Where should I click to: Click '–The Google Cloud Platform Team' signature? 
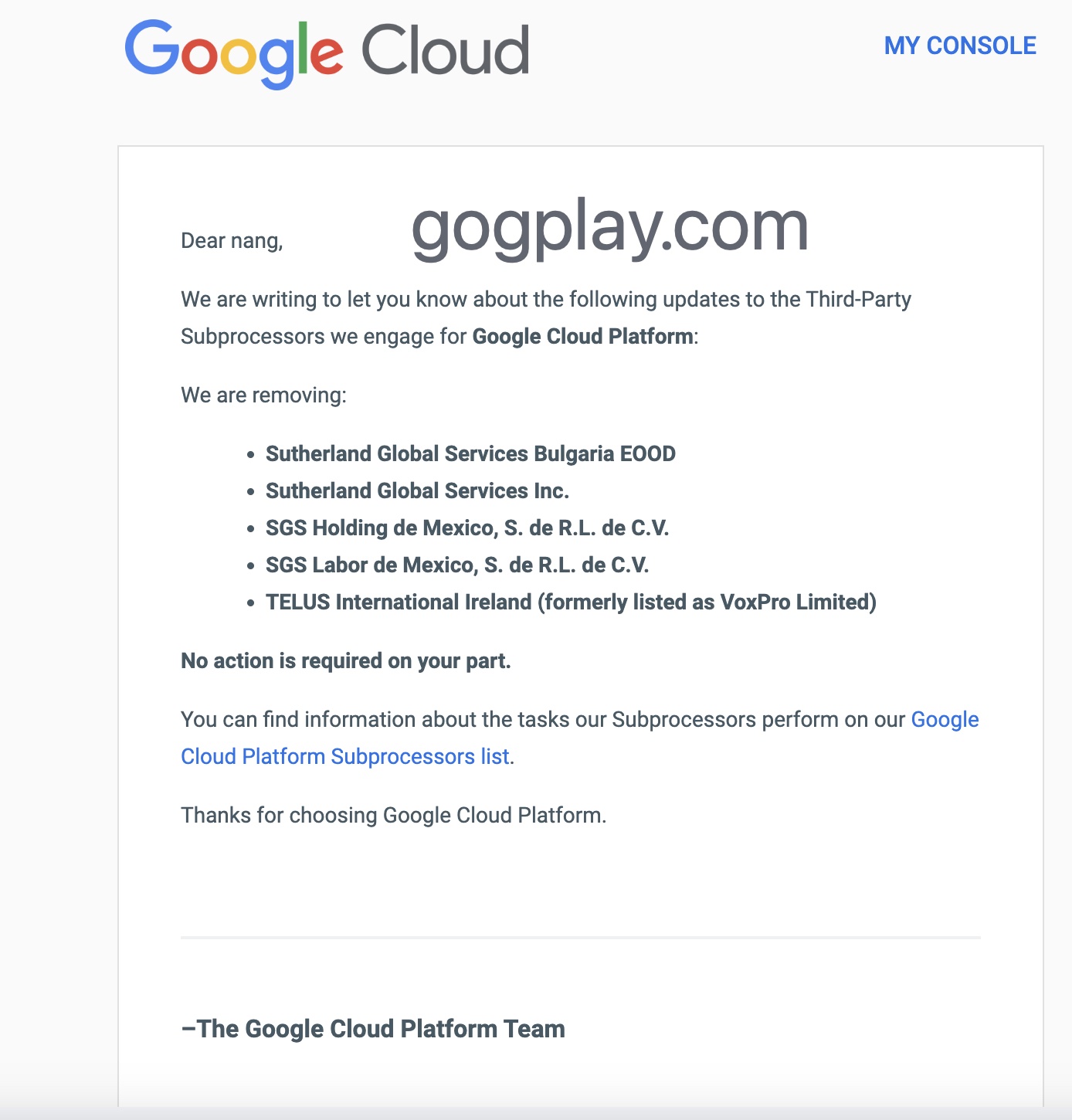(x=373, y=1029)
